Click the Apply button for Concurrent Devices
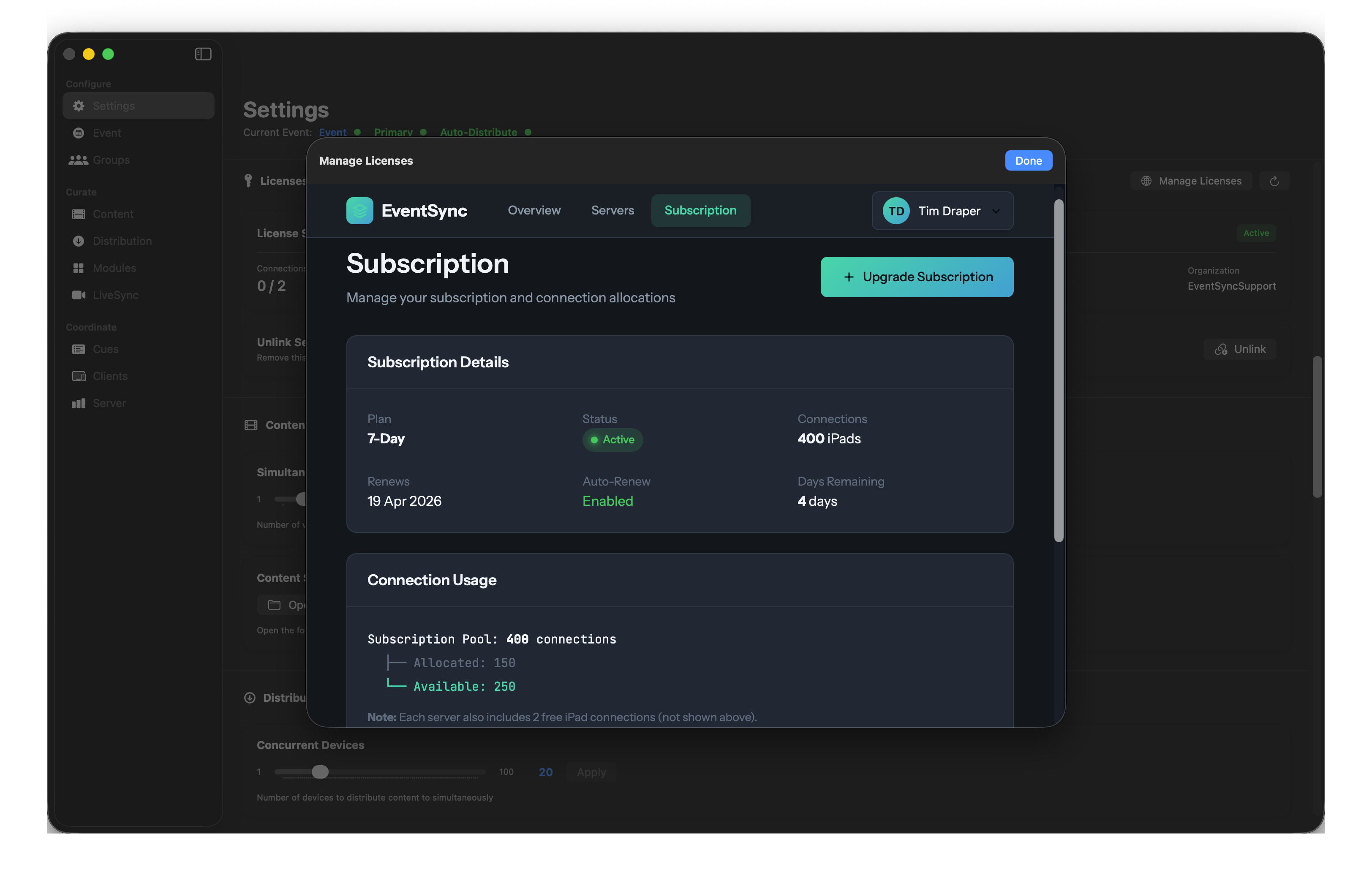 pos(591,772)
